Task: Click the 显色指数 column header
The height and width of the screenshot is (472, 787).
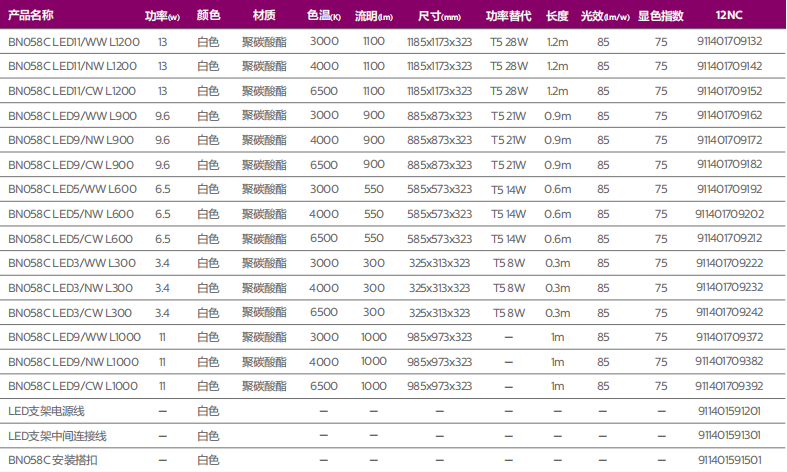Action: pyautogui.click(x=661, y=16)
